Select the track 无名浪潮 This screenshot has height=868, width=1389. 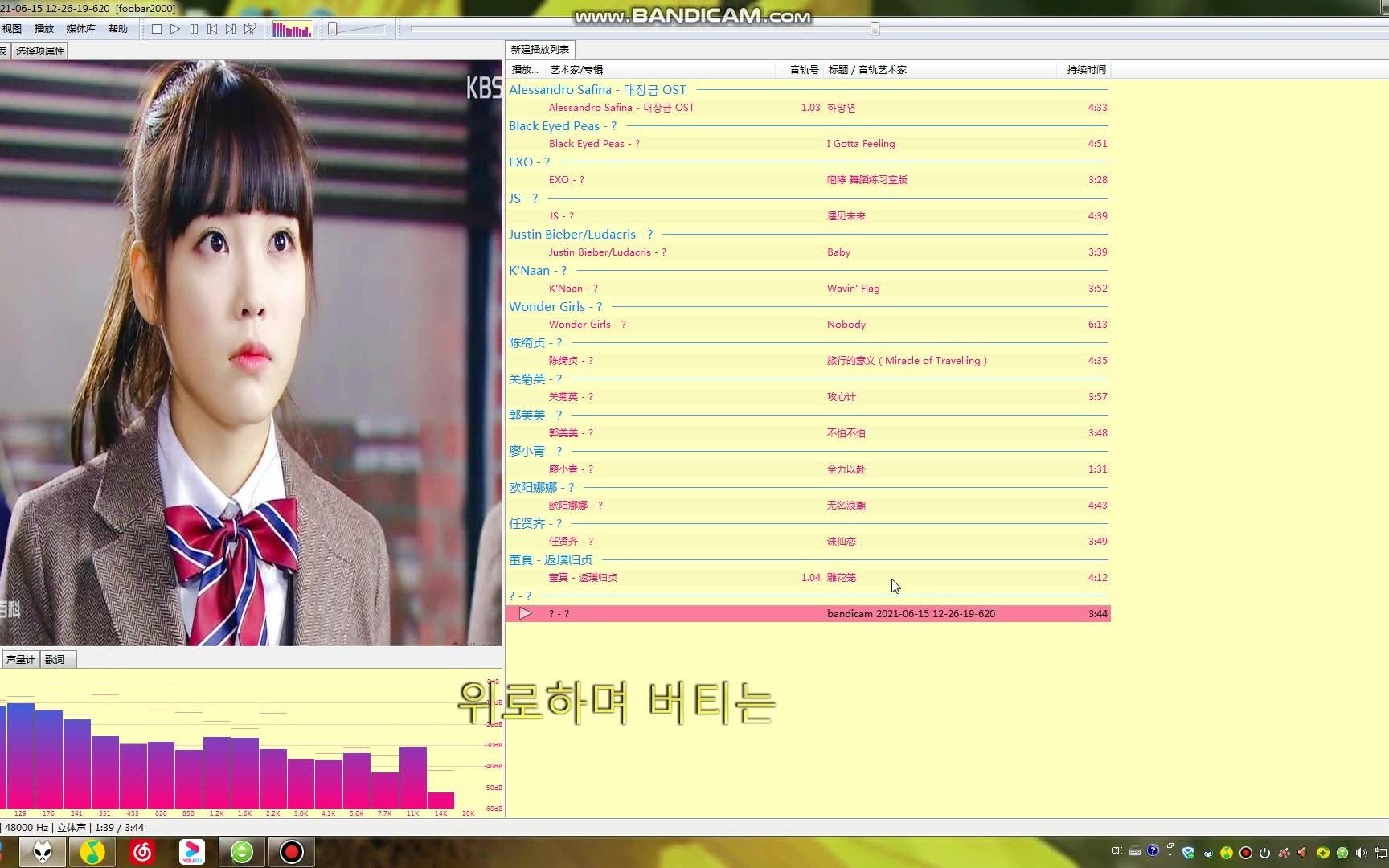808,506
